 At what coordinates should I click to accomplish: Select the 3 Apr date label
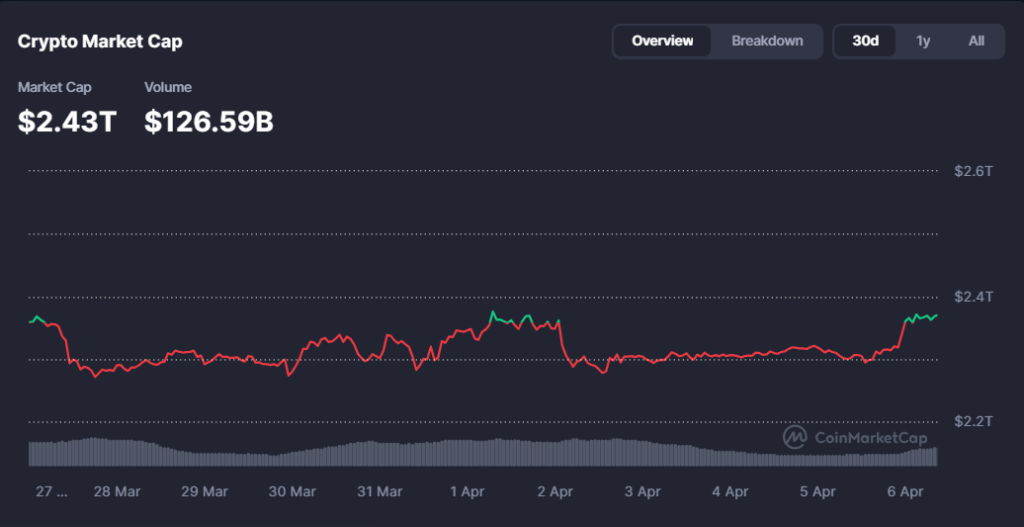pyautogui.click(x=642, y=492)
